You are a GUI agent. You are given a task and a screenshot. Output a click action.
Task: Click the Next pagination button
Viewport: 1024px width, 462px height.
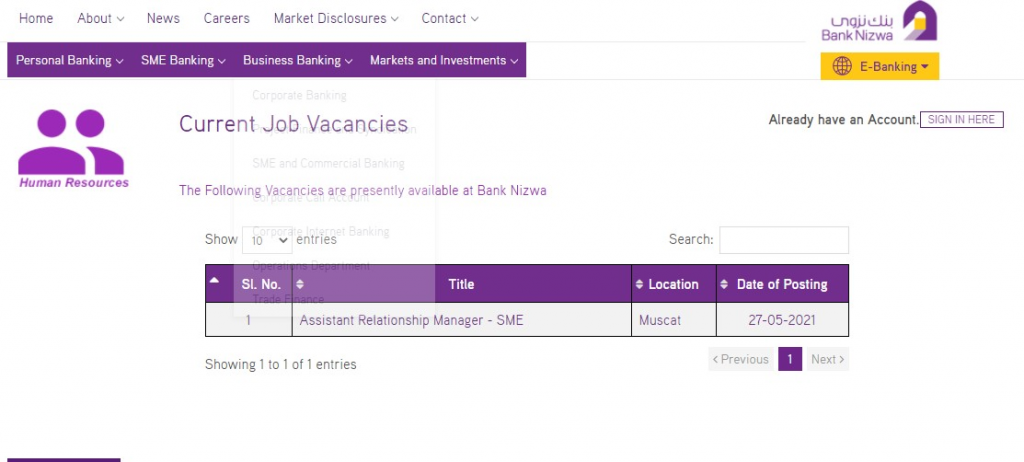tap(827, 359)
